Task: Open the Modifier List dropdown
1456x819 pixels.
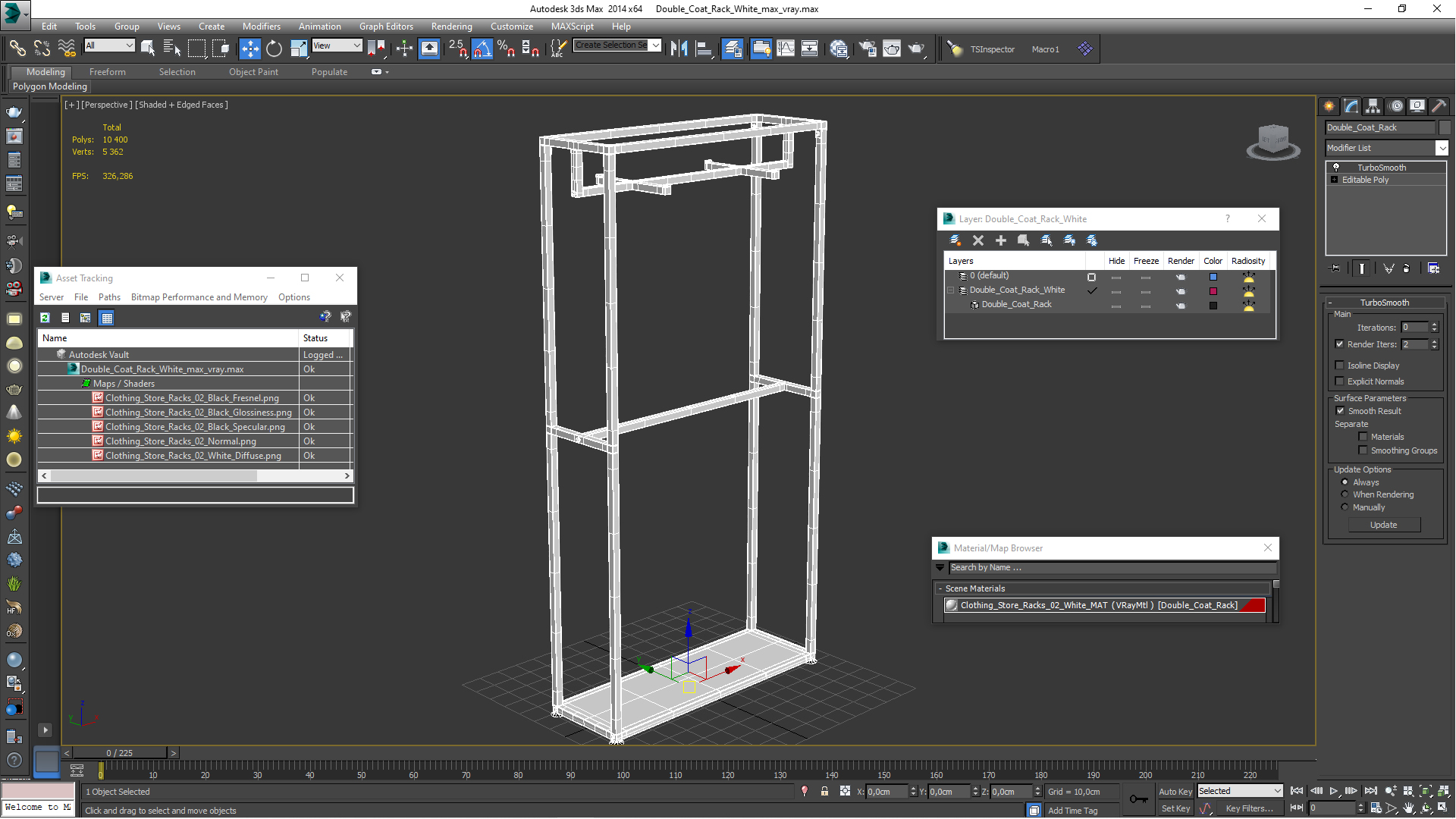Action: click(x=1442, y=148)
